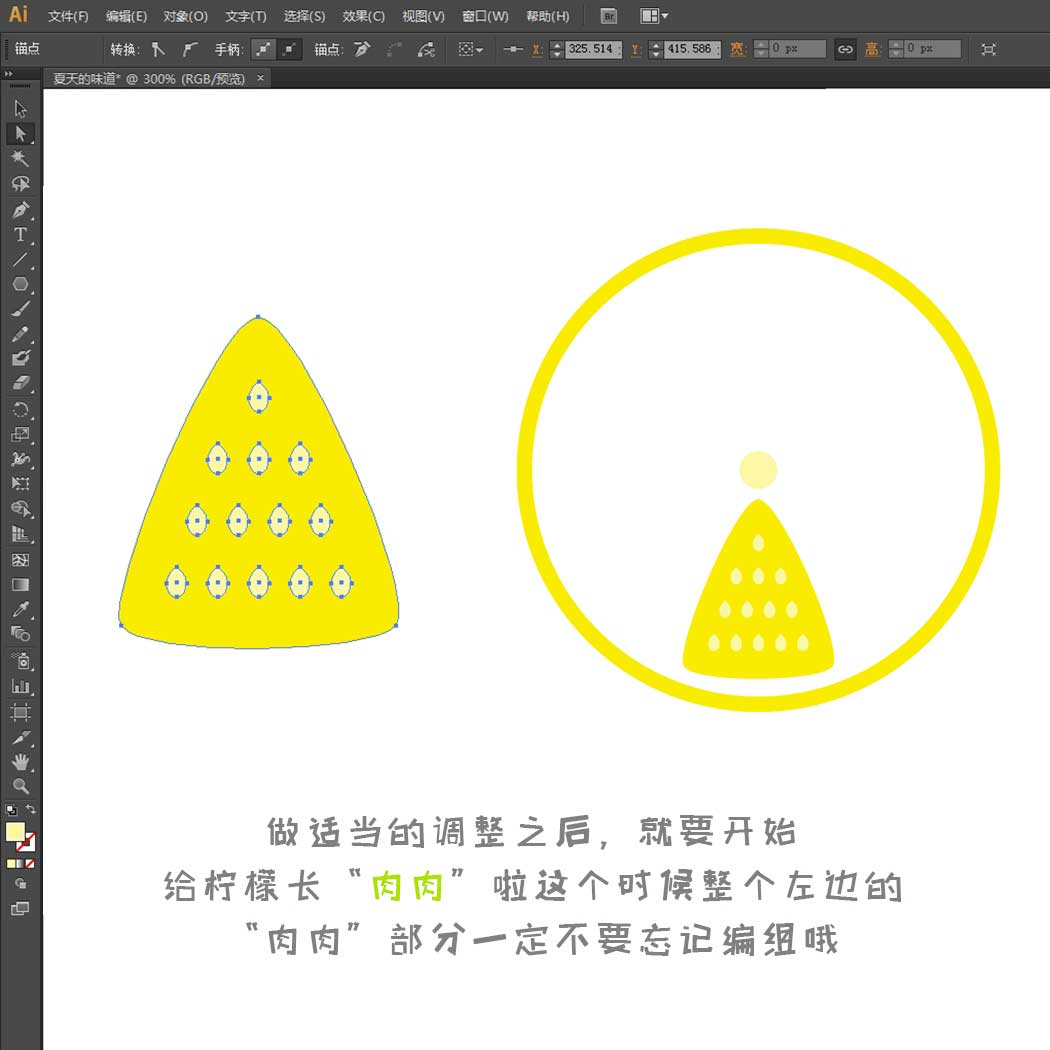Open the align anchor points control
This screenshot has height=1050, width=1050.
[513, 50]
